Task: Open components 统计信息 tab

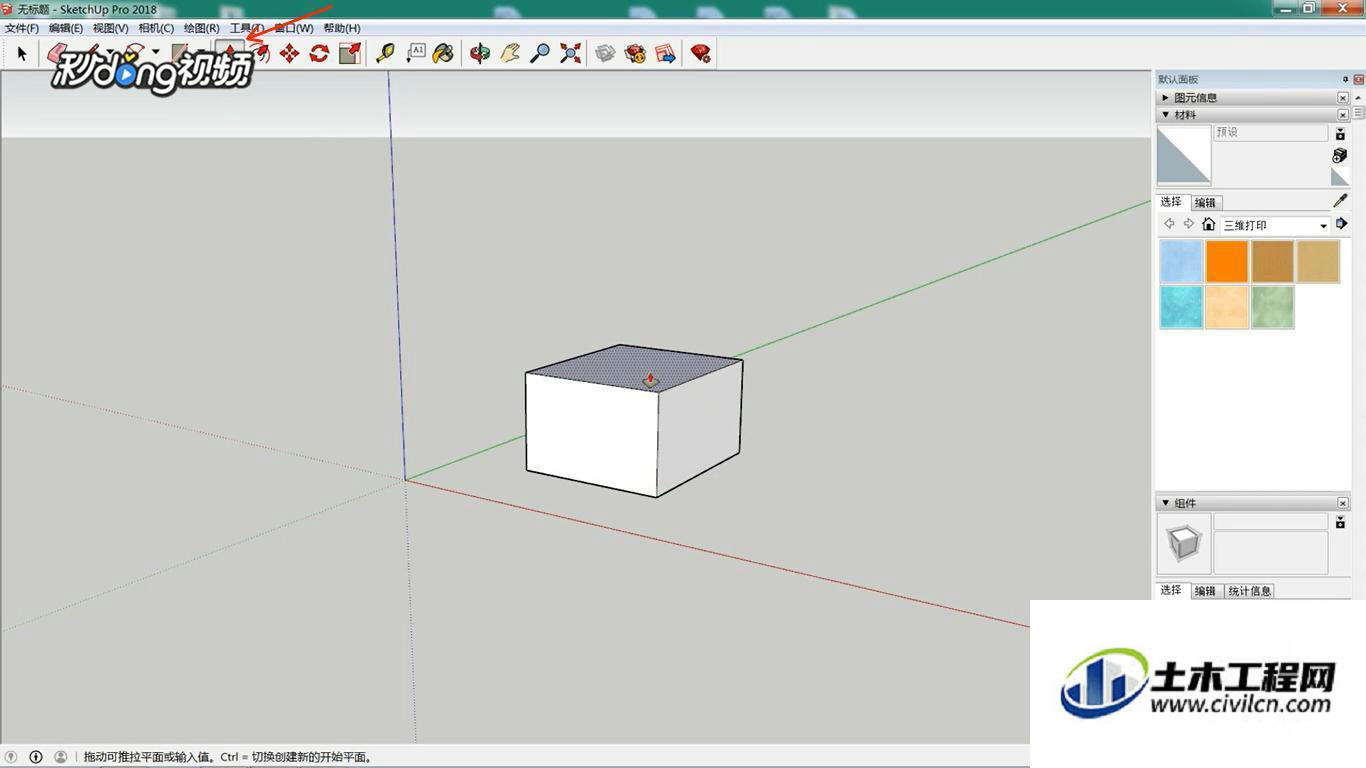Action: pos(1250,591)
